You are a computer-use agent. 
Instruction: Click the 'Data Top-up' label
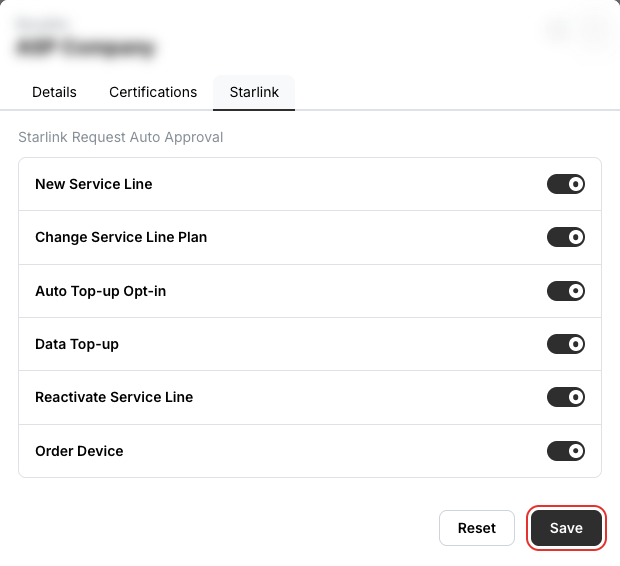click(x=77, y=344)
